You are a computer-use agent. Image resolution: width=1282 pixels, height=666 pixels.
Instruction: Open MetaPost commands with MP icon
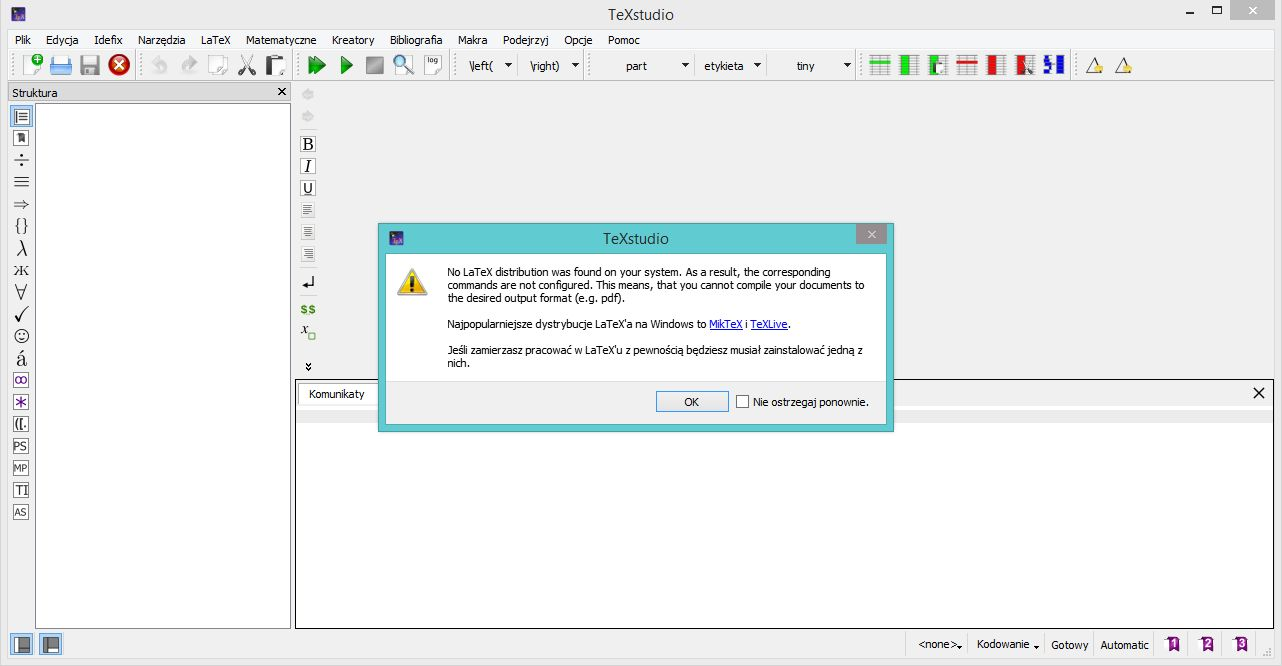tap(21, 468)
